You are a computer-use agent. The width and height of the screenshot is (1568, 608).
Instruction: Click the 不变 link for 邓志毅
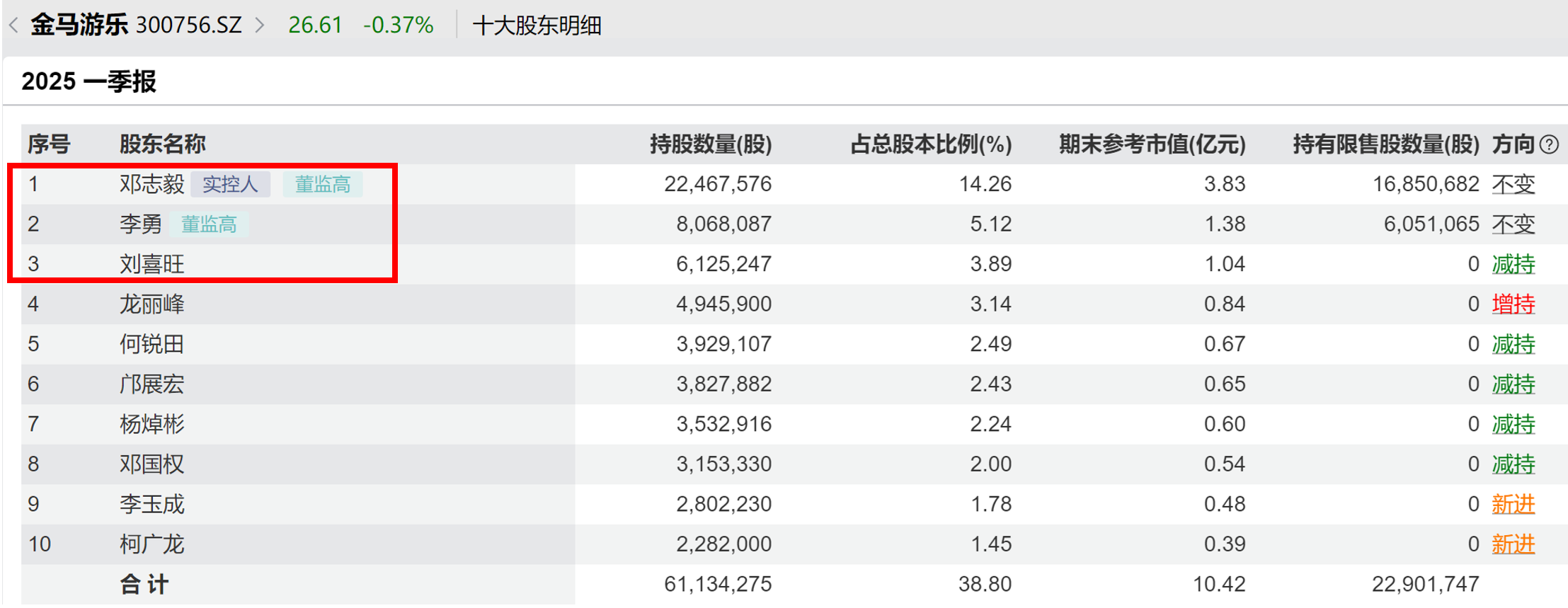[x=1513, y=185]
